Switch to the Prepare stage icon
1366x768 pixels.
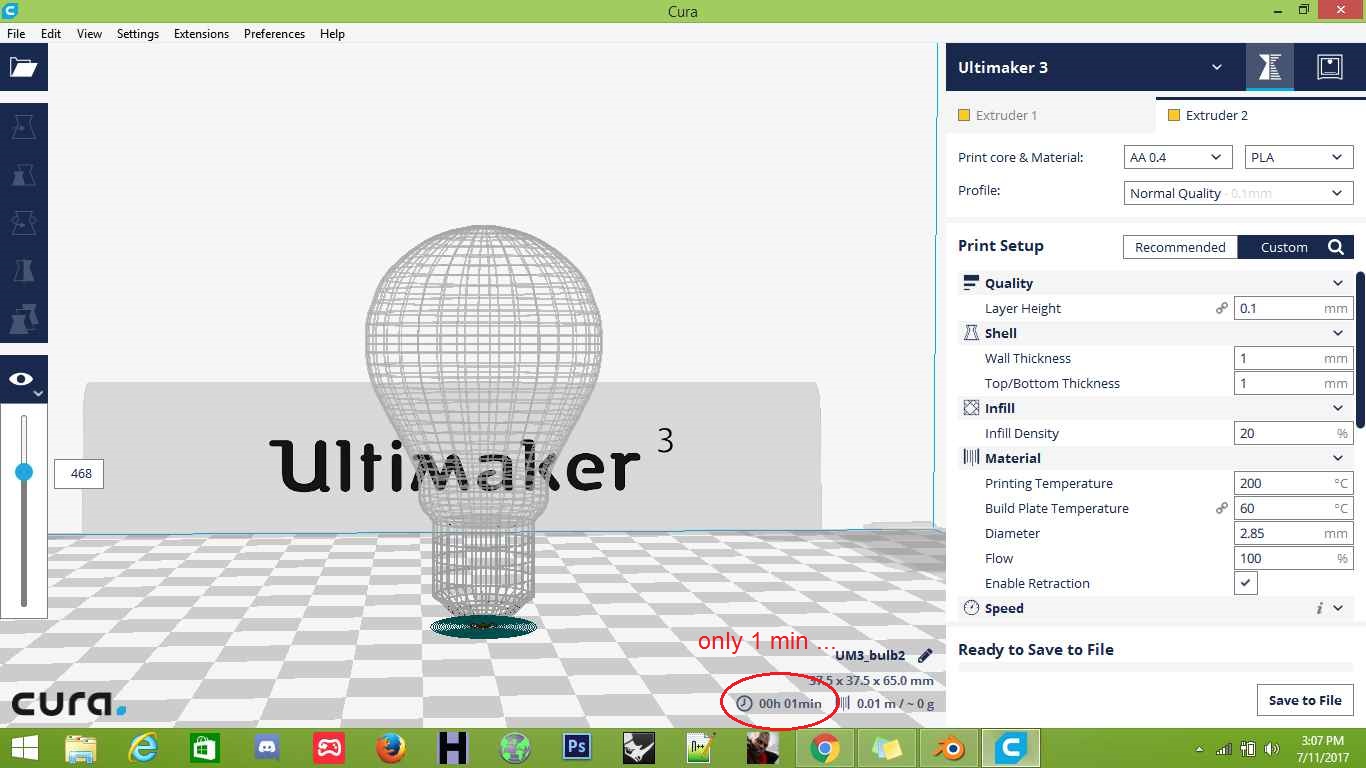pyautogui.click(x=1270, y=68)
